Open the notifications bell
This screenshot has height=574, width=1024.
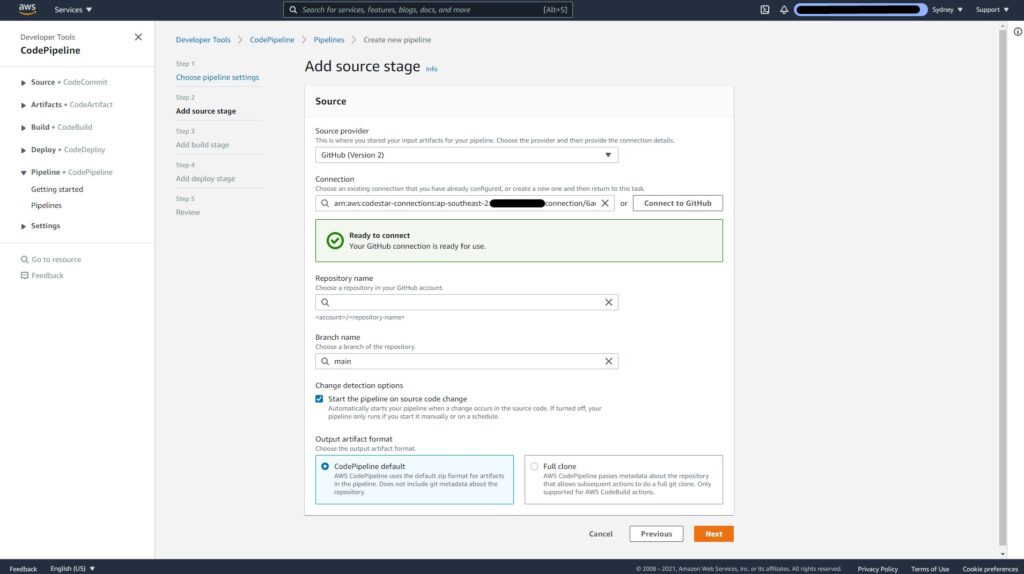(784, 10)
